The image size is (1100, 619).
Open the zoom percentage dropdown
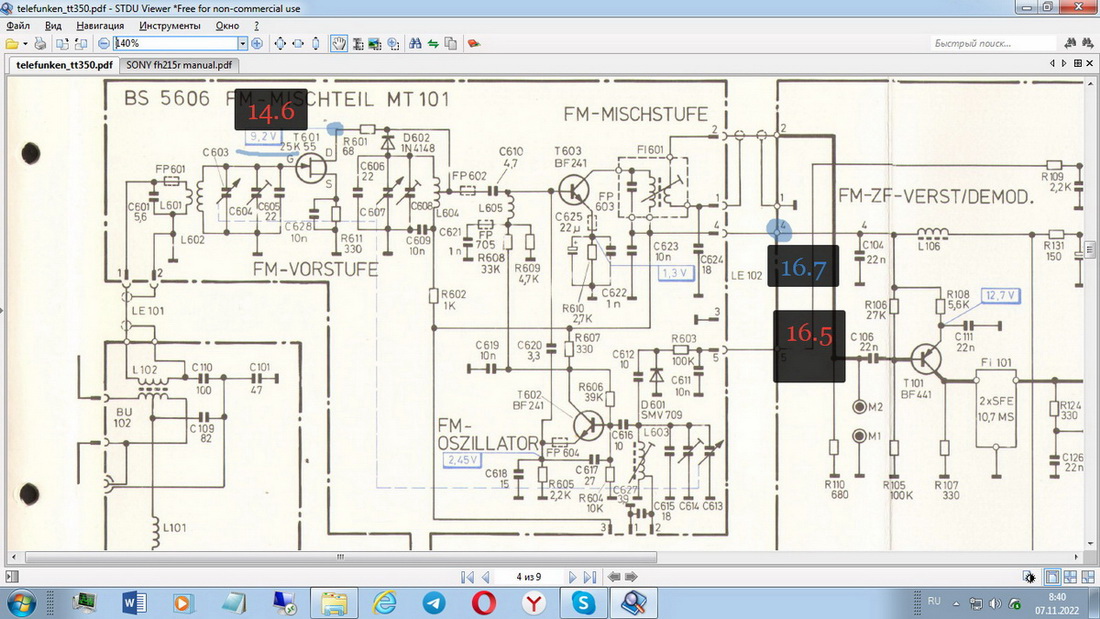[x=242, y=44]
